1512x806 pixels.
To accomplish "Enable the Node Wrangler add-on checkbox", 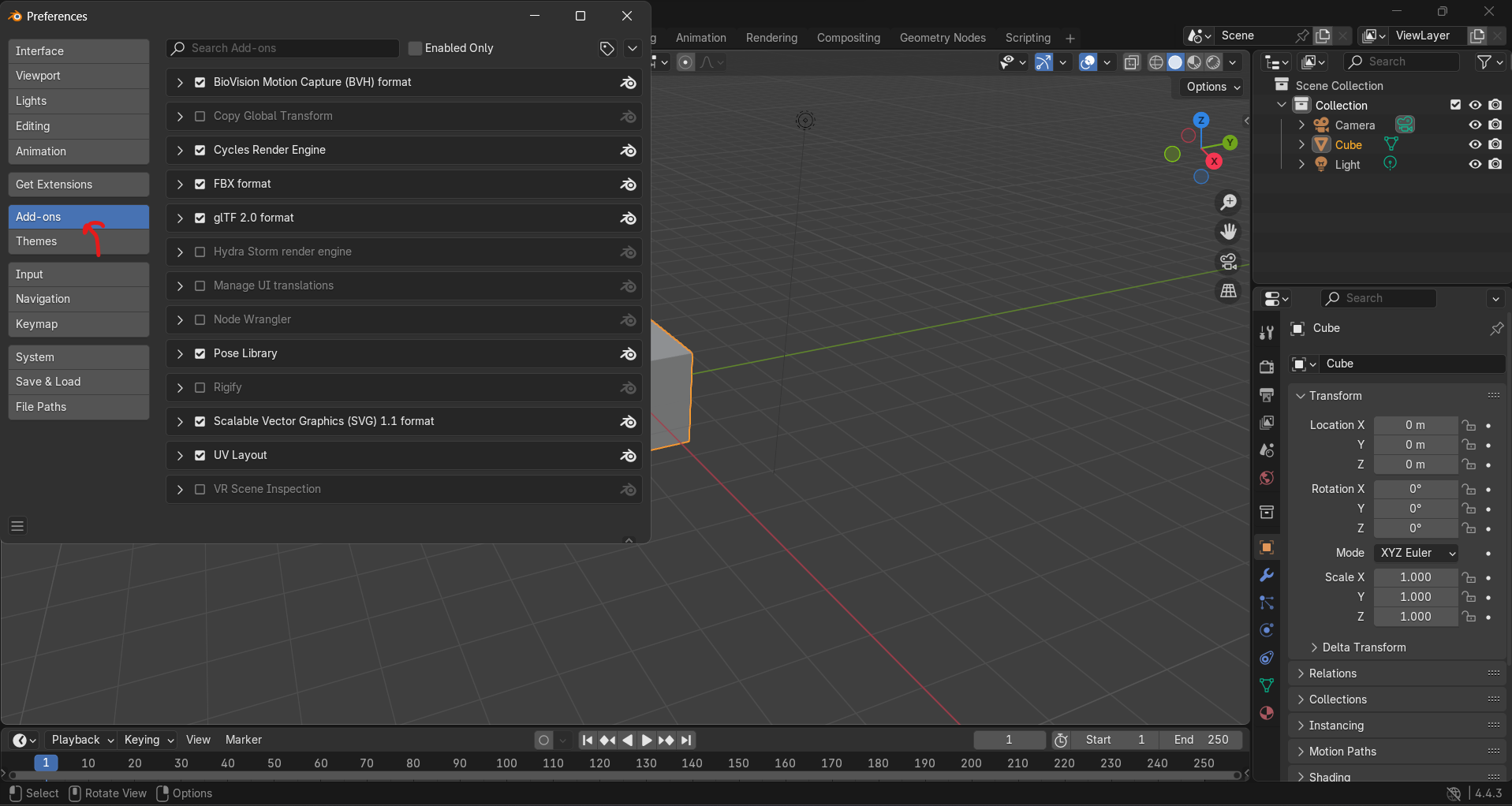I will click(200, 319).
